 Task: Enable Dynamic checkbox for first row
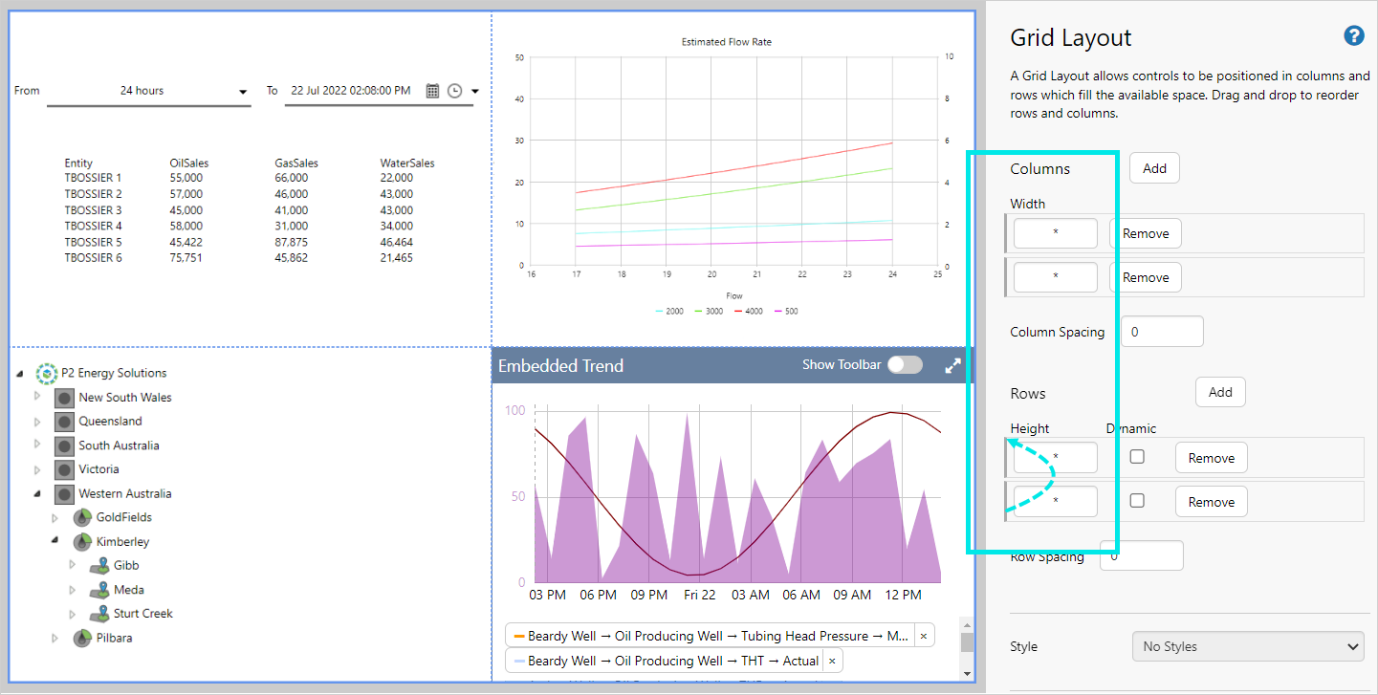pos(1137,457)
